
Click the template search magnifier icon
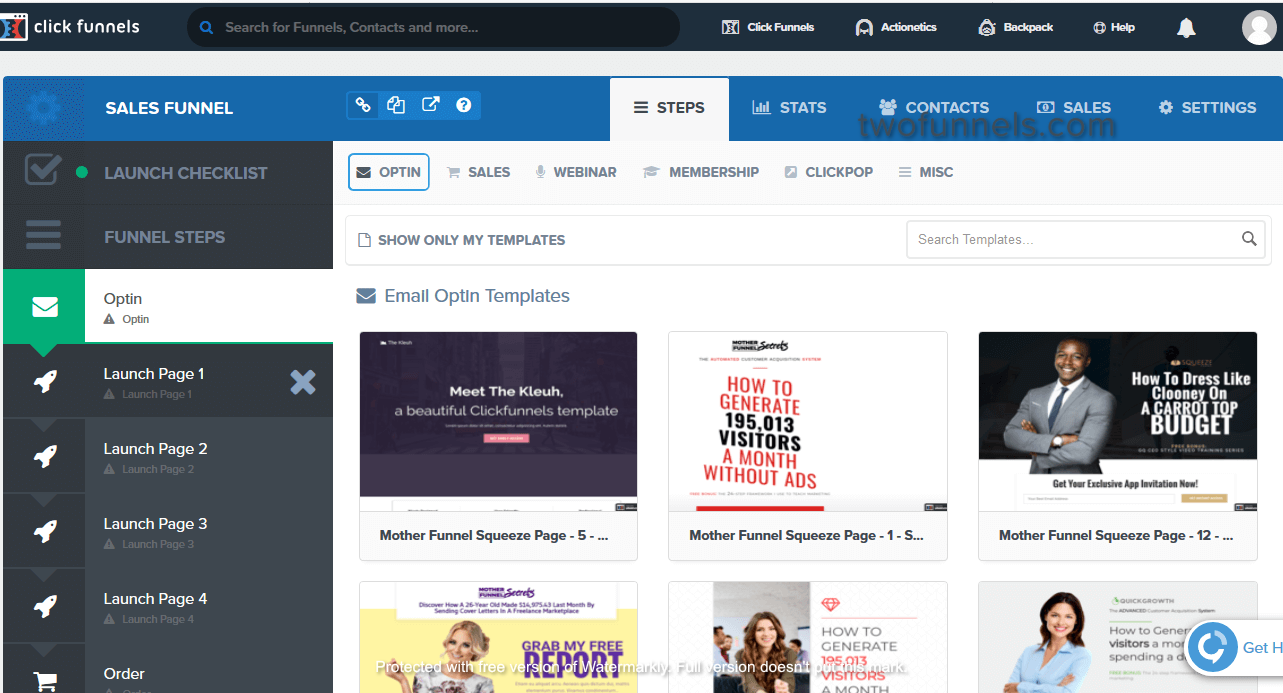[x=1249, y=238]
